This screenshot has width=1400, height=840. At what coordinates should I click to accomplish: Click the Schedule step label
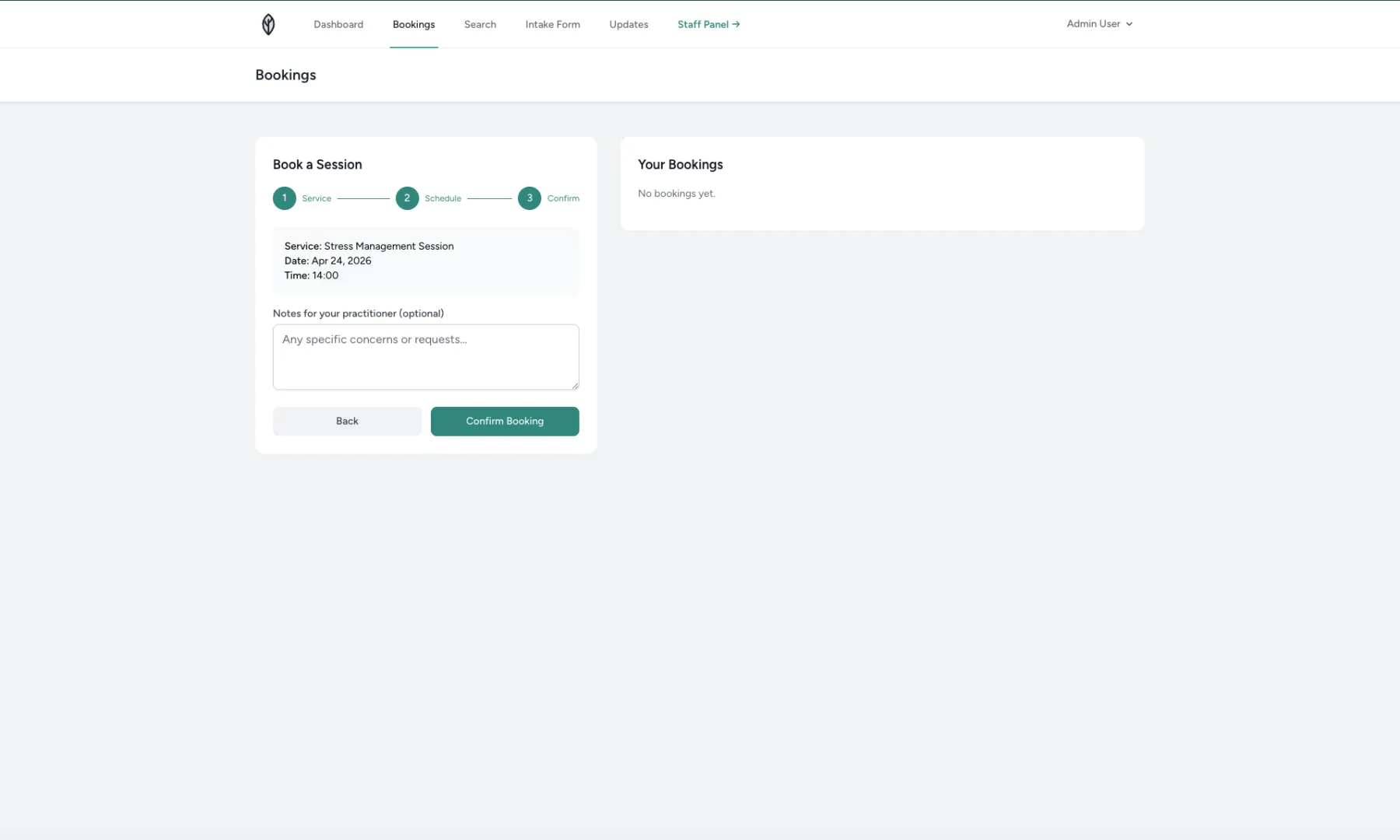click(442, 198)
